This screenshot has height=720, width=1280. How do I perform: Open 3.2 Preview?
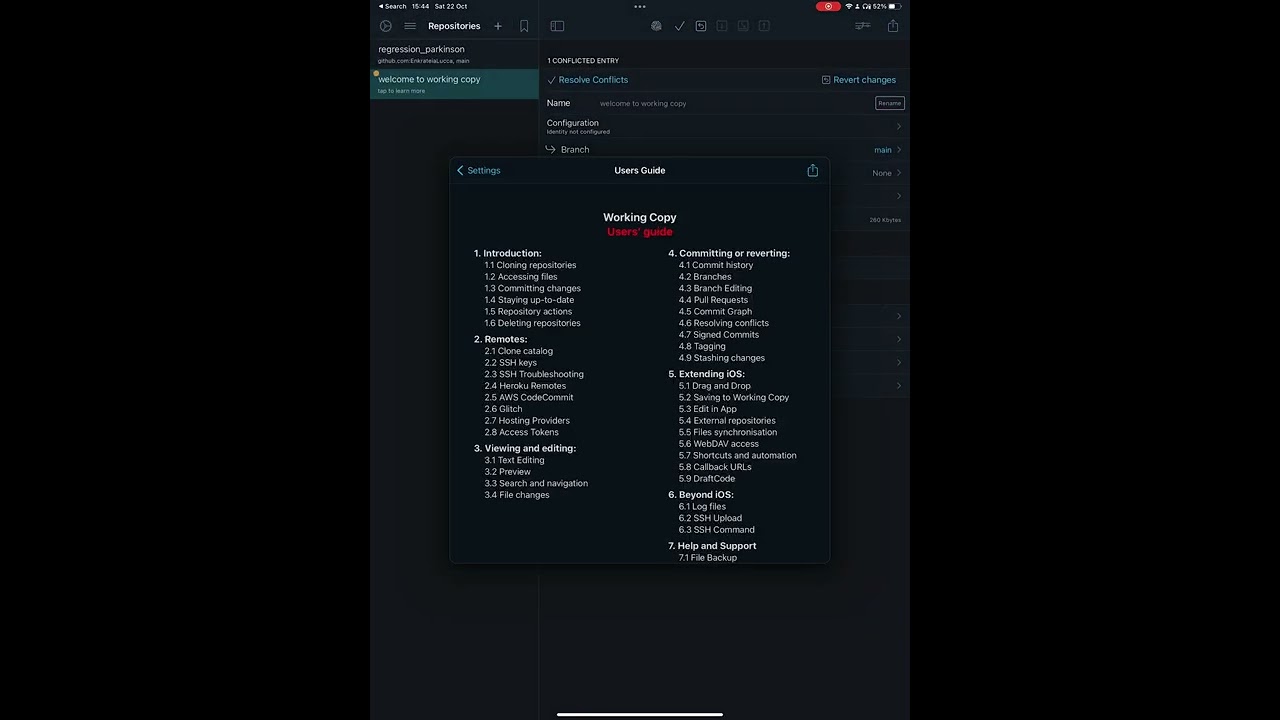(x=507, y=472)
